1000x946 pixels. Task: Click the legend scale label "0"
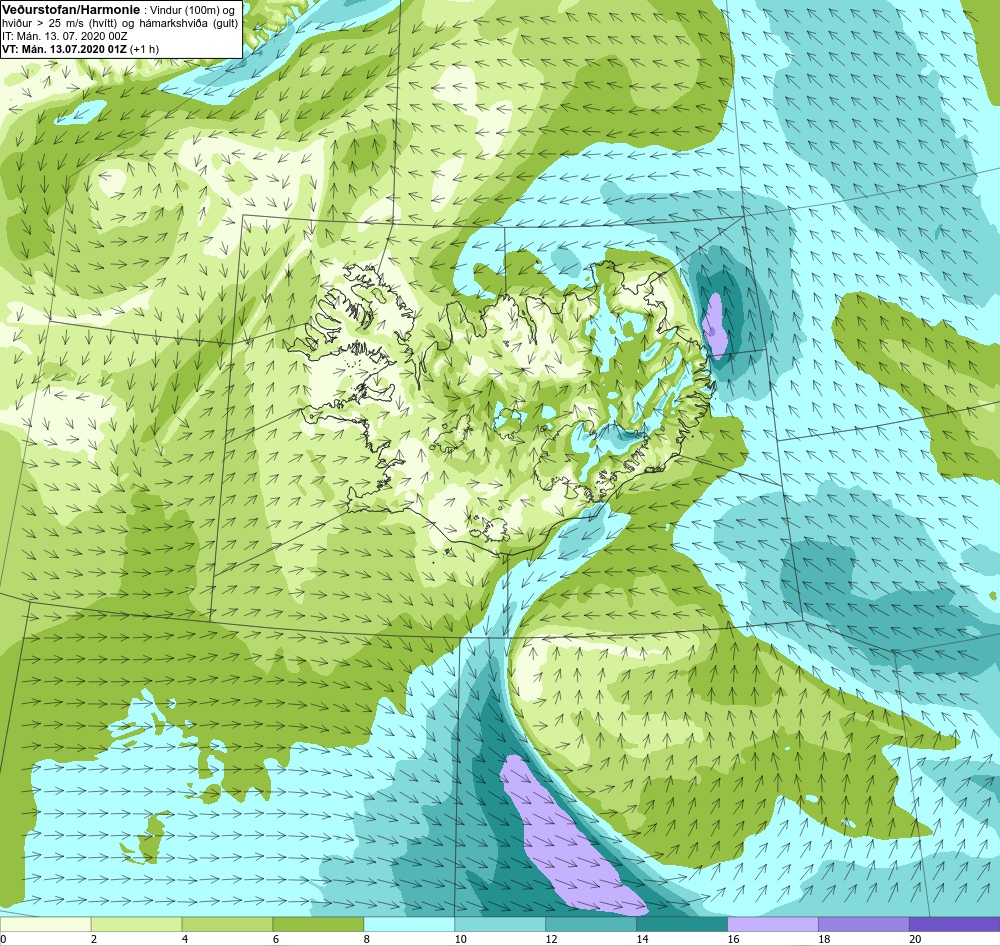(x=3, y=939)
